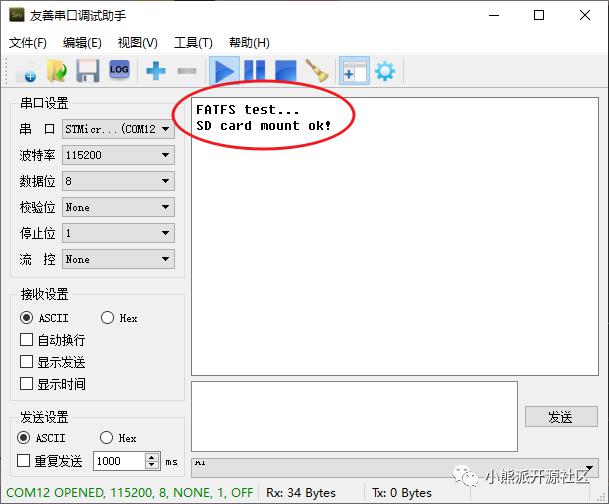Click the send message text box

pyautogui.click(x=354, y=416)
